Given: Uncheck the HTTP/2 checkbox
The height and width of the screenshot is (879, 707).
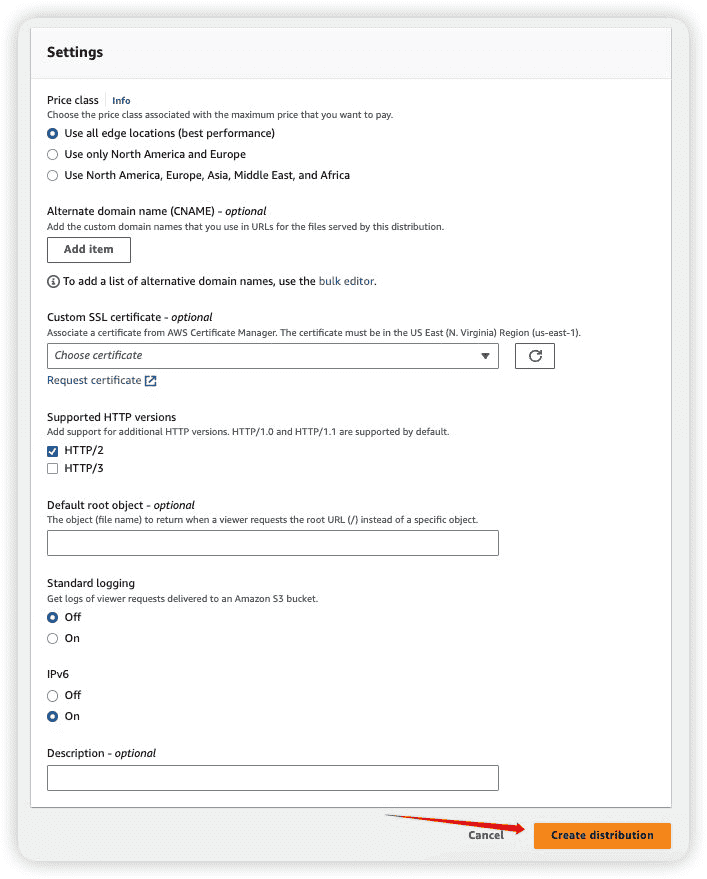Looking at the screenshot, I should [x=53, y=451].
